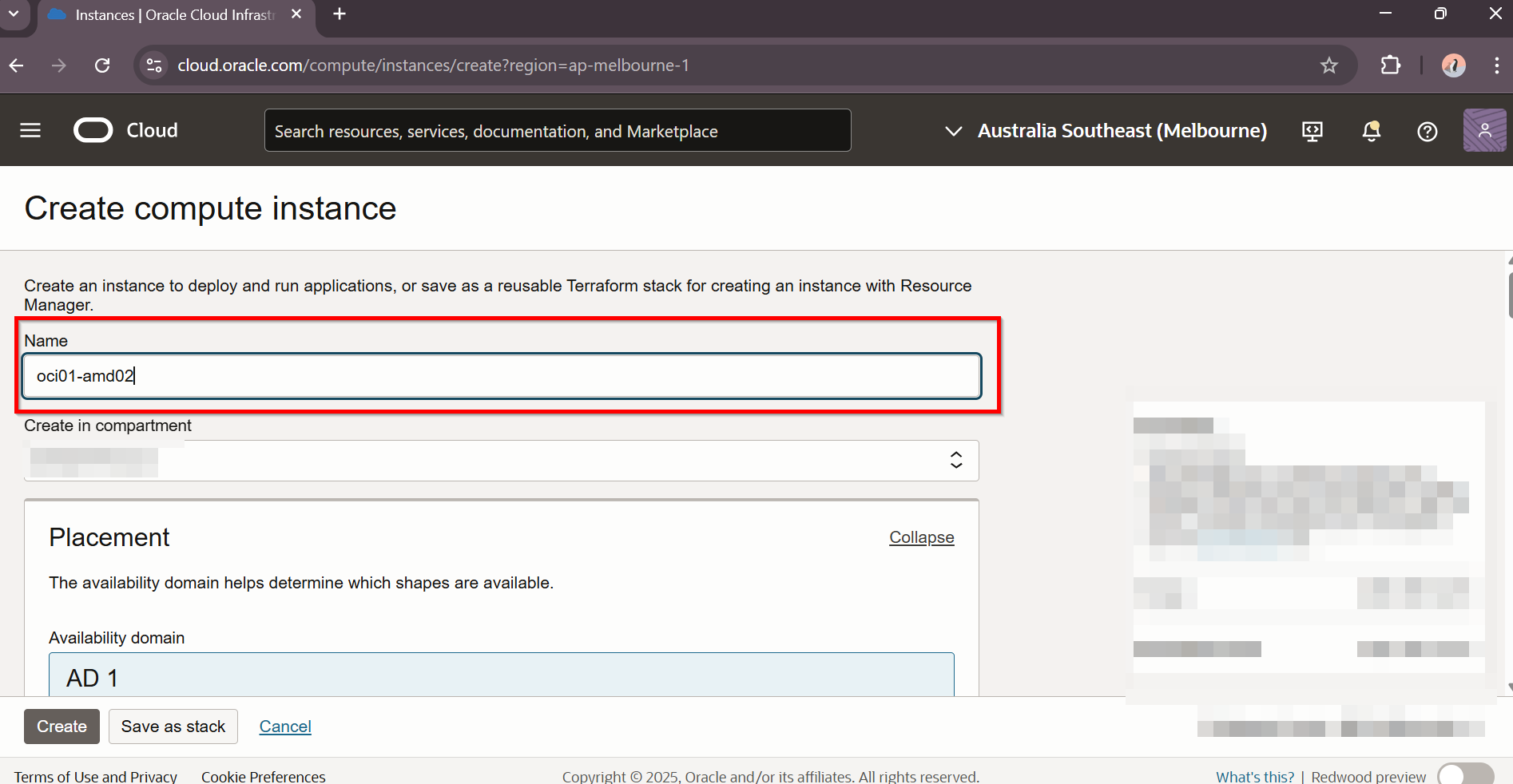Open Cloud Shell developer tools icon
The width and height of the screenshot is (1513, 784).
tap(1312, 131)
